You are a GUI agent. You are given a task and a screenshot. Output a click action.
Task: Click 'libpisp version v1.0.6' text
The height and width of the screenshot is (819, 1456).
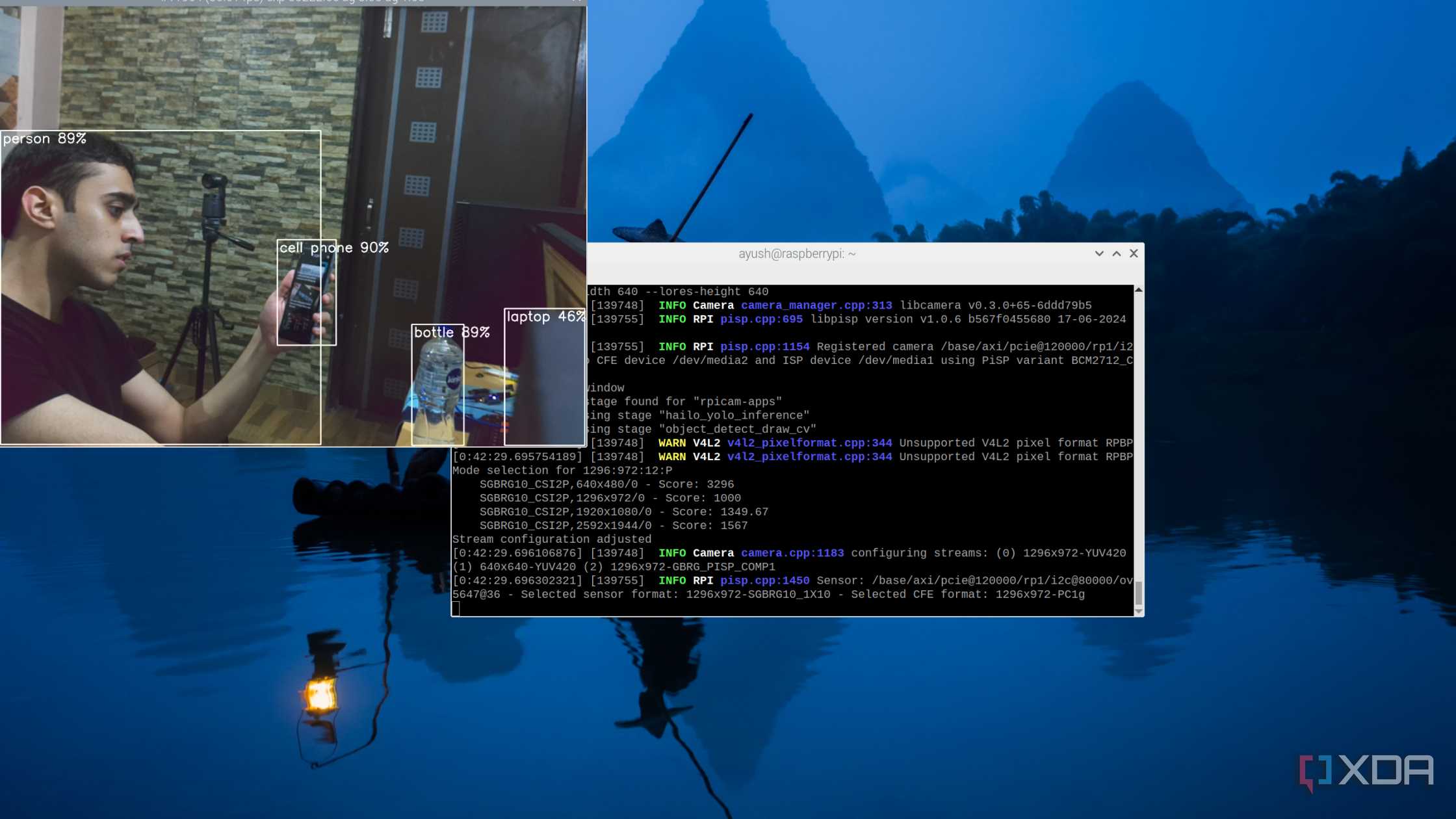[885, 319]
